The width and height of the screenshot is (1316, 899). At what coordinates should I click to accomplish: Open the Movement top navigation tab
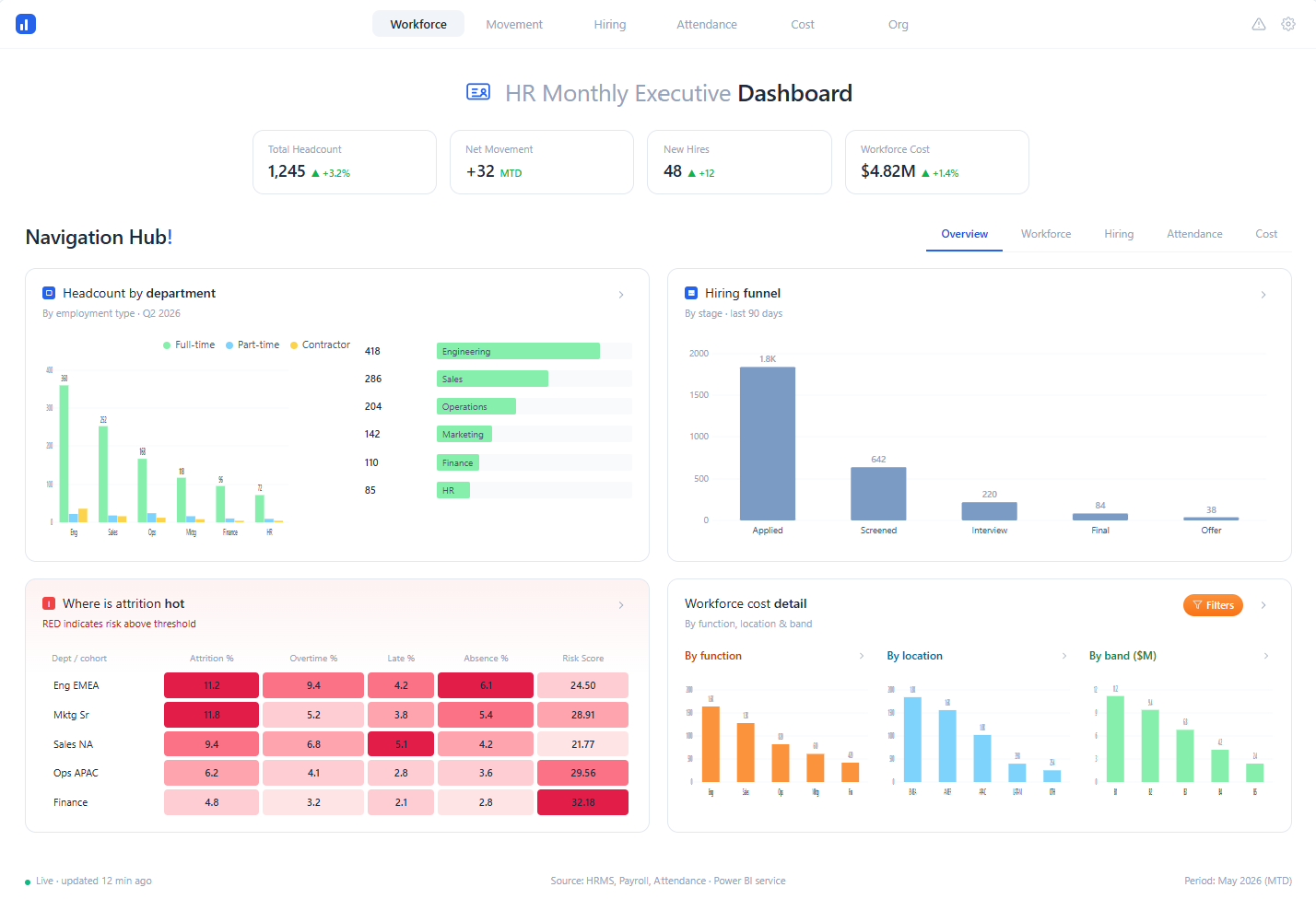click(x=514, y=24)
